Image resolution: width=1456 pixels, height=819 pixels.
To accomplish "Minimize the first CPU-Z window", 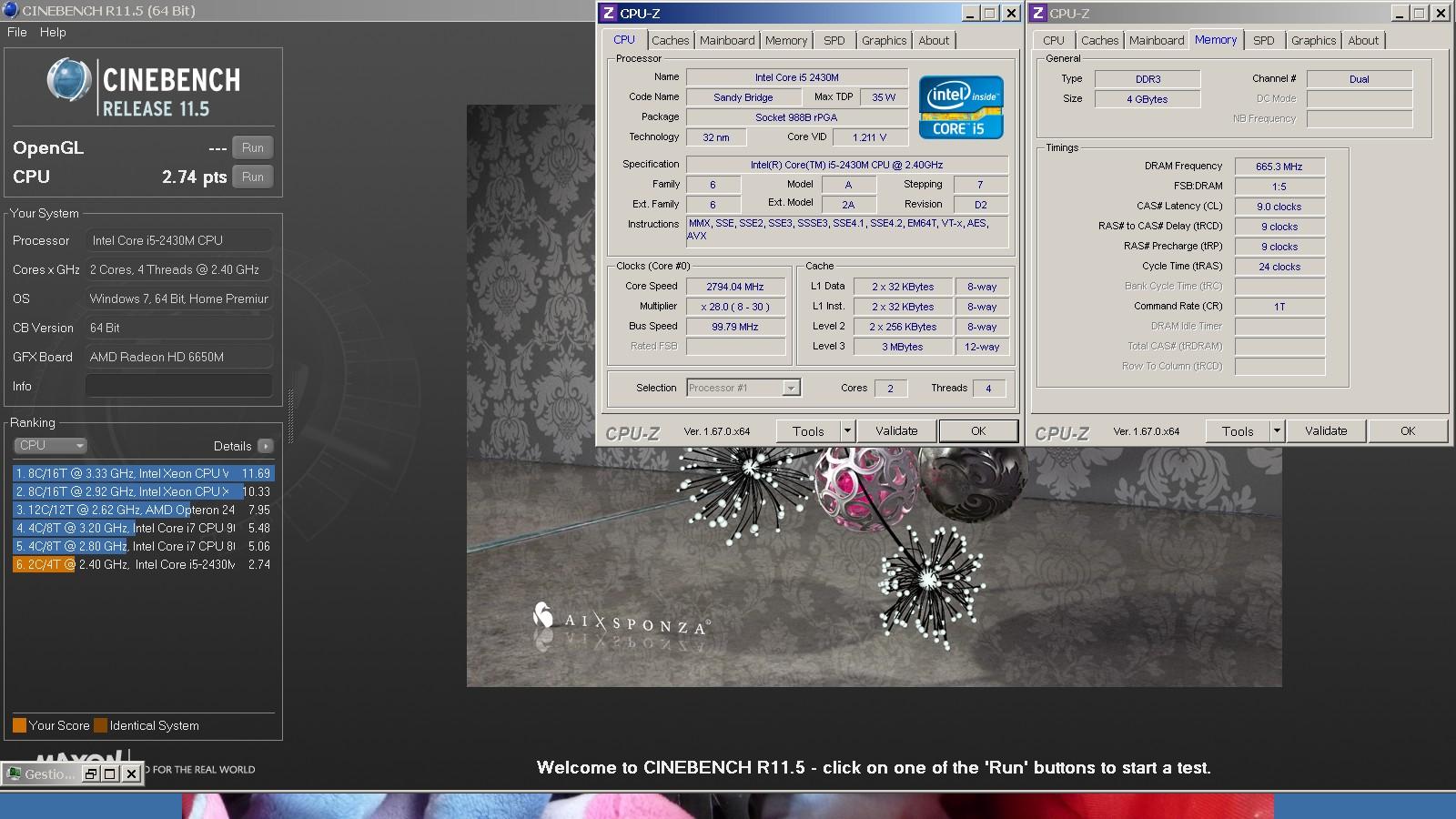I will tap(971, 13).
